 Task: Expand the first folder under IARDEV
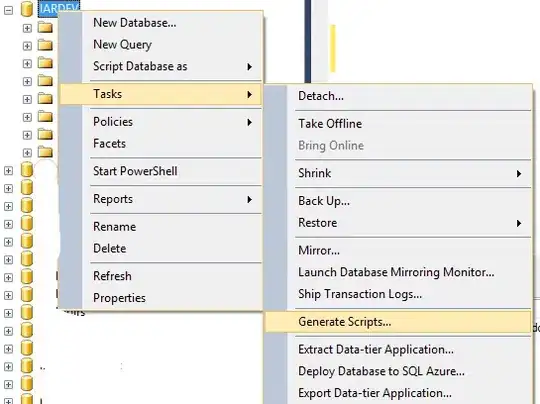tap(27, 28)
